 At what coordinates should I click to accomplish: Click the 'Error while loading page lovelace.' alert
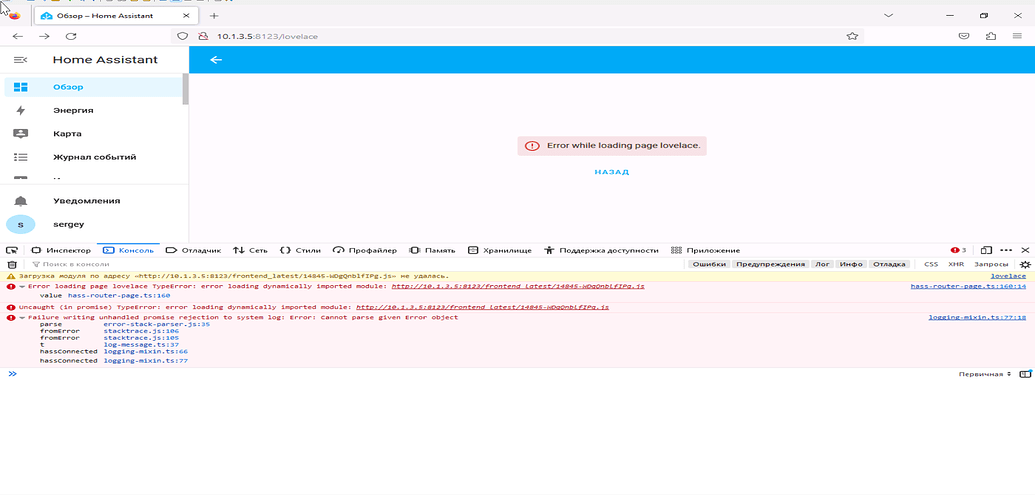tap(612, 146)
